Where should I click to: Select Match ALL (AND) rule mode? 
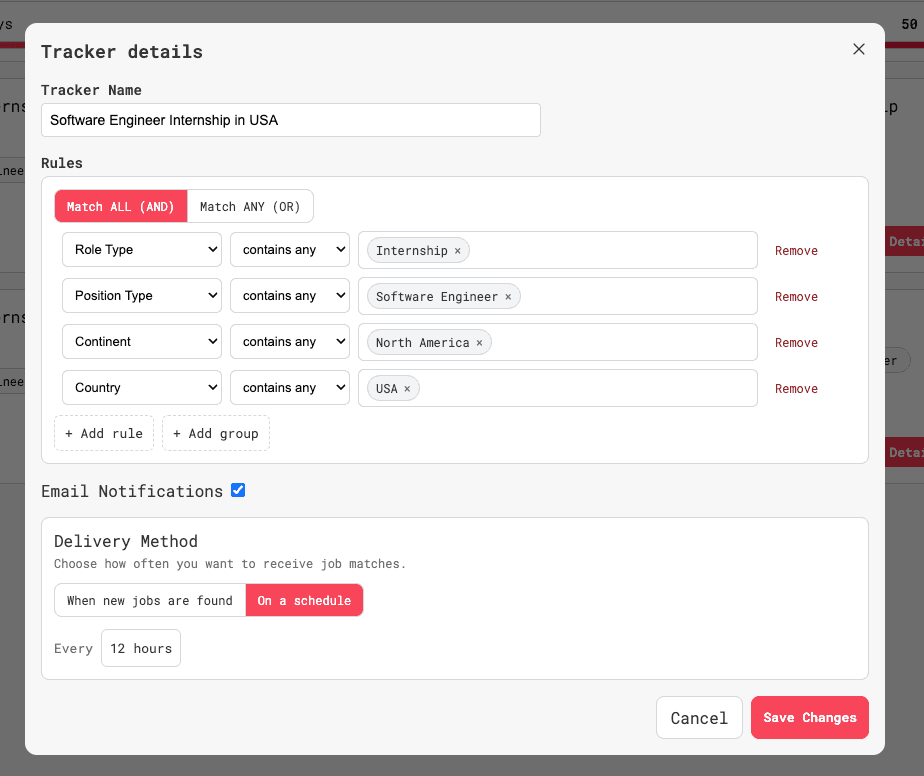coord(121,206)
